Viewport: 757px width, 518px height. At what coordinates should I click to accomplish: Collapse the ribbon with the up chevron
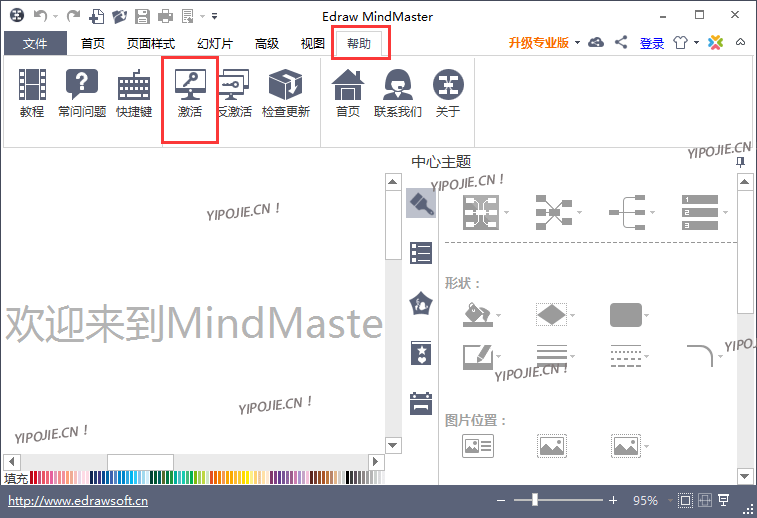point(740,42)
